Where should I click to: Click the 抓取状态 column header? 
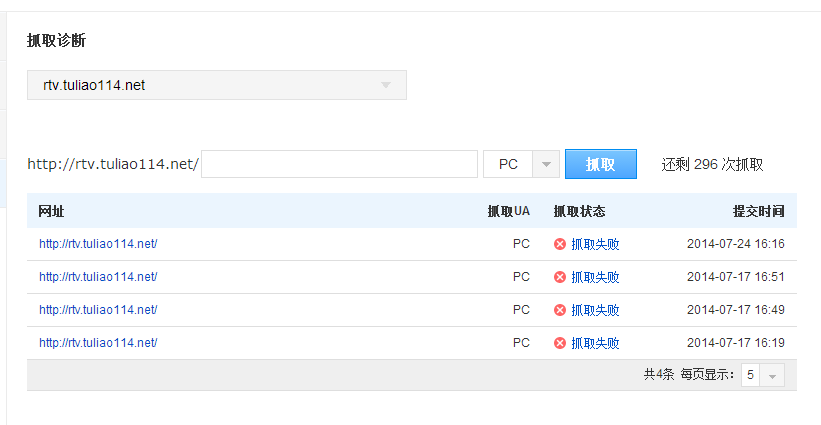click(579, 211)
